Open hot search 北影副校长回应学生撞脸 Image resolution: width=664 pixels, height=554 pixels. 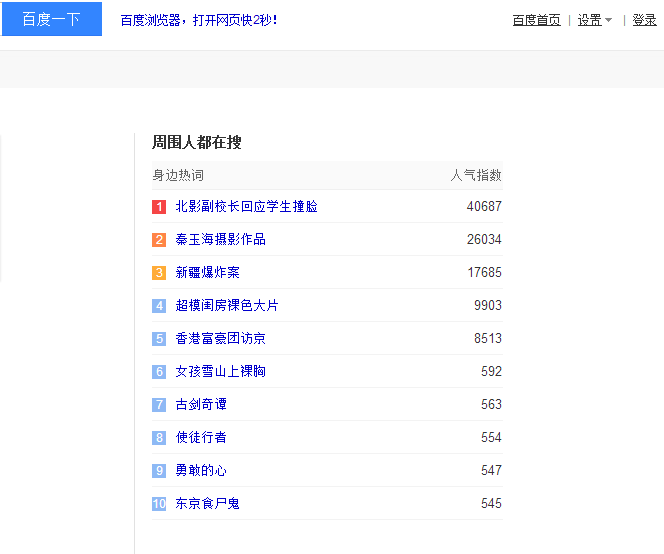[246, 206]
